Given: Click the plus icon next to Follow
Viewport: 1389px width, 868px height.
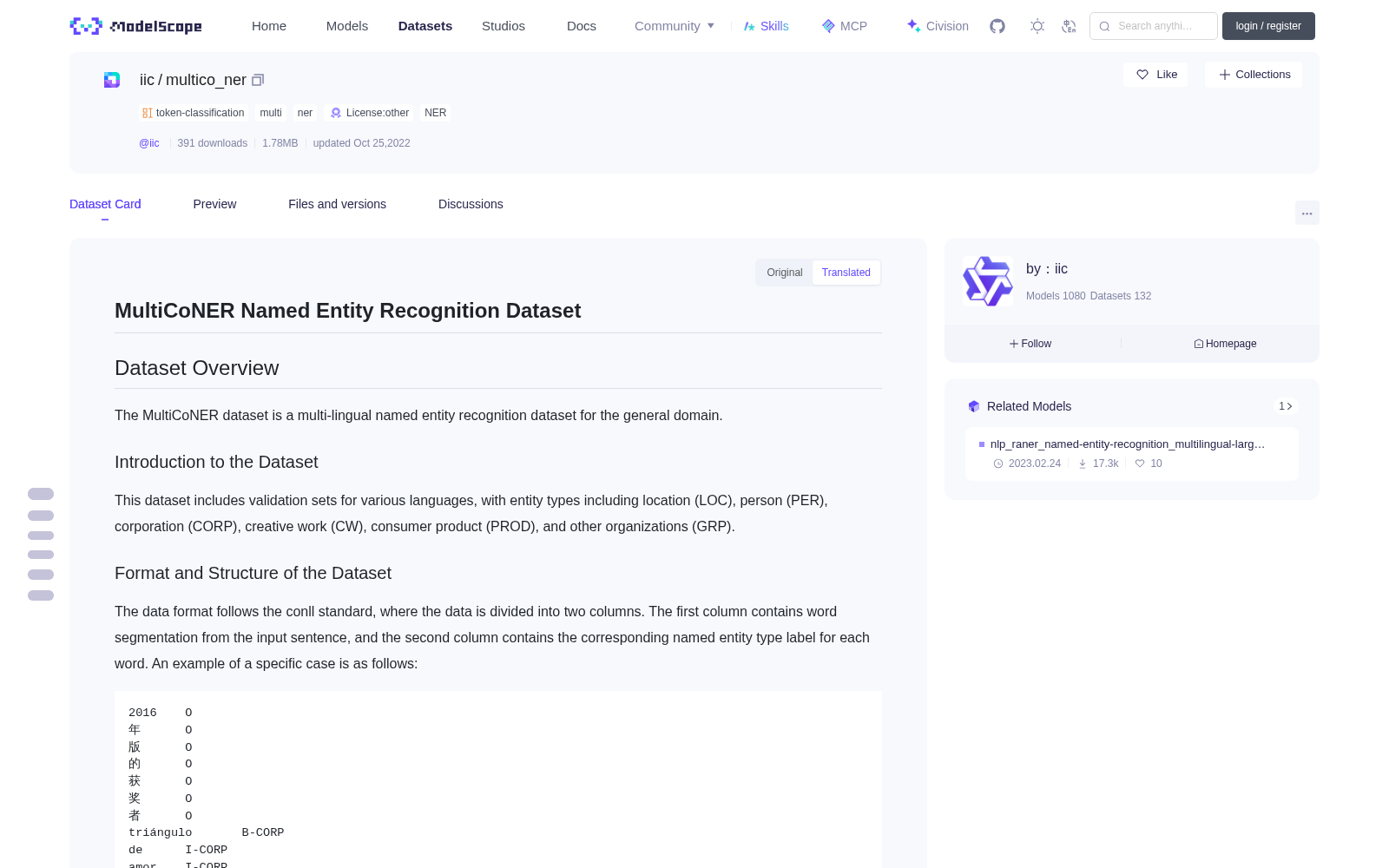Looking at the screenshot, I should [x=1014, y=344].
